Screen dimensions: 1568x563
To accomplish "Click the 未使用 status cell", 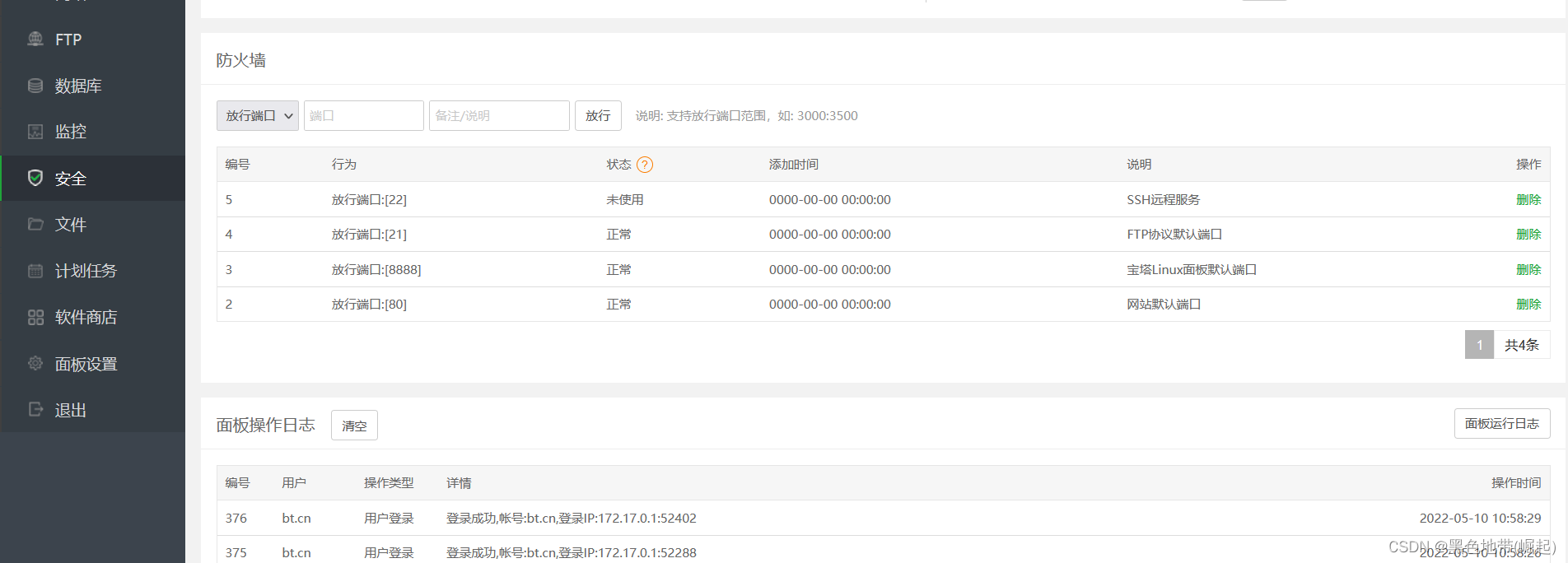I will click(x=625, y=200).
